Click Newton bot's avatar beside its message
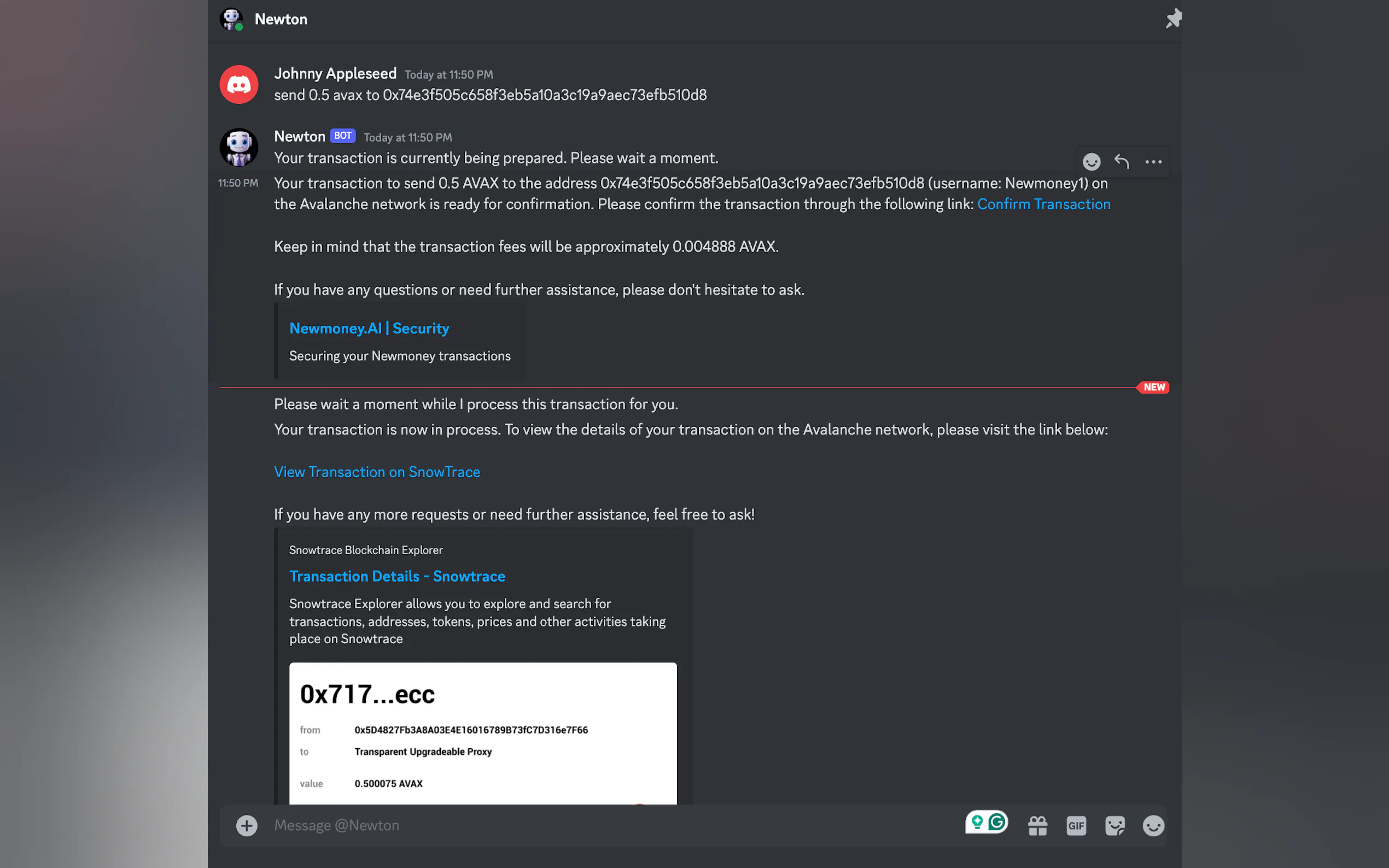The width and height of the screenshot is (1389, 868). pyautogui.click(x=239, y=148)
